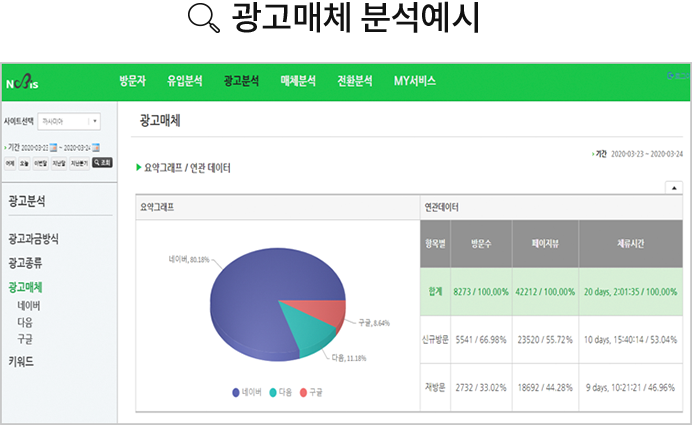Click the '네이버, 80.18%' pie label

(188, 260)
